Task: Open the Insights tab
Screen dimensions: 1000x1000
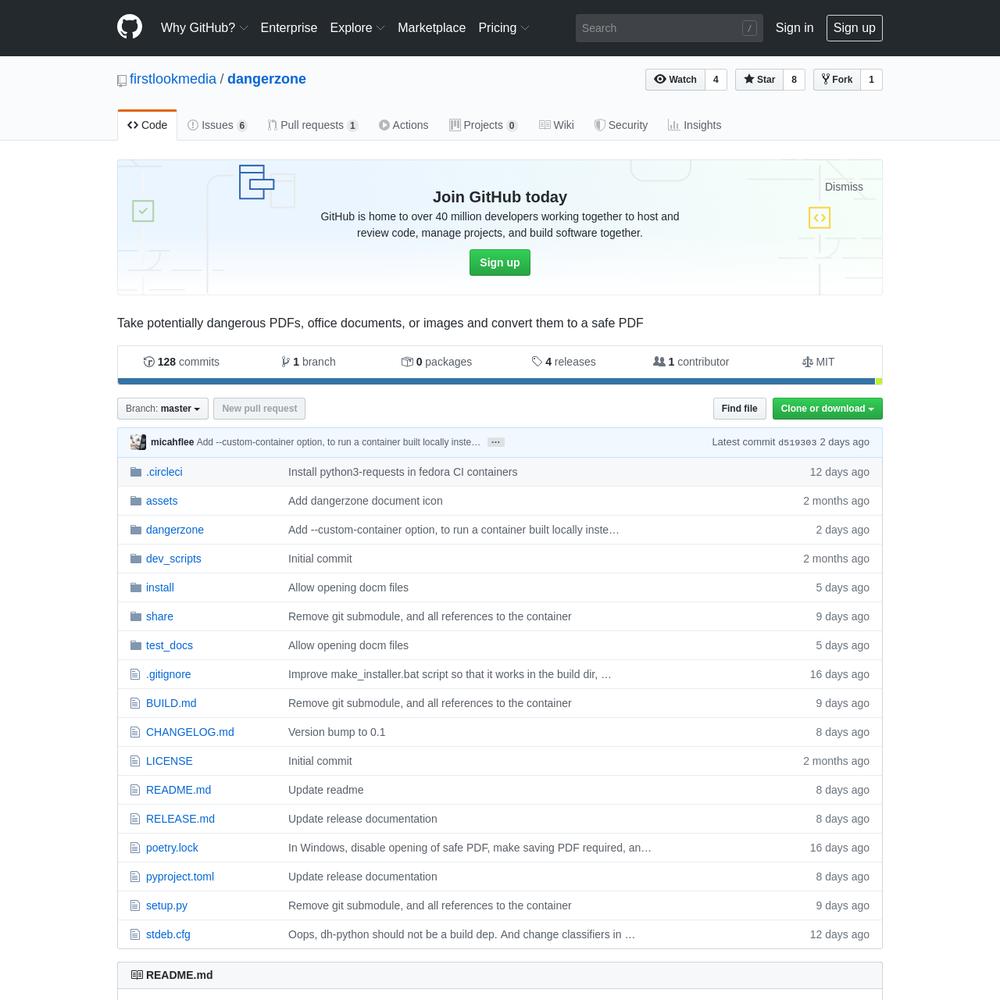Action: coord(695,125)
